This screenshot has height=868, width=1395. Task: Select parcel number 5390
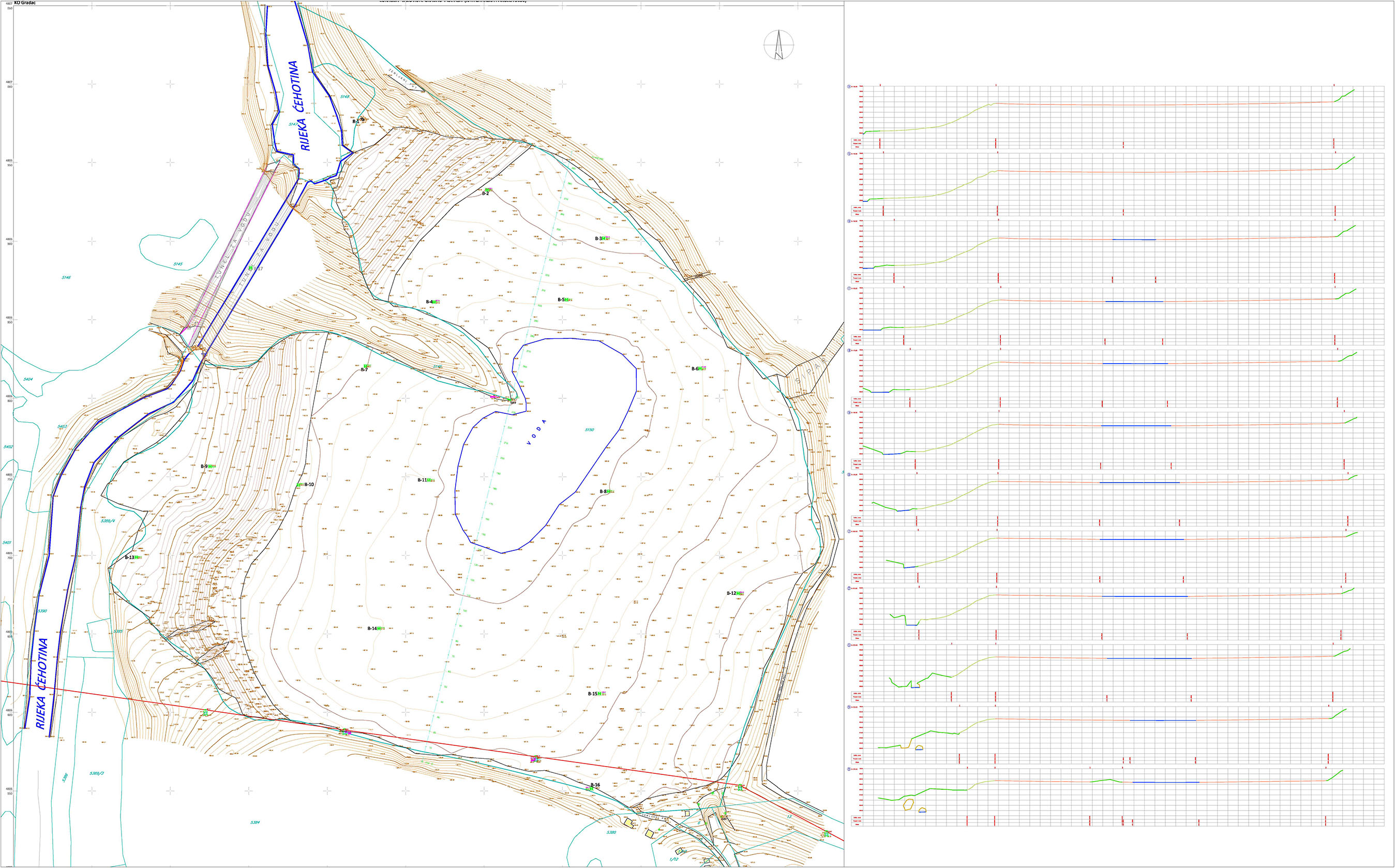[42, 611]
